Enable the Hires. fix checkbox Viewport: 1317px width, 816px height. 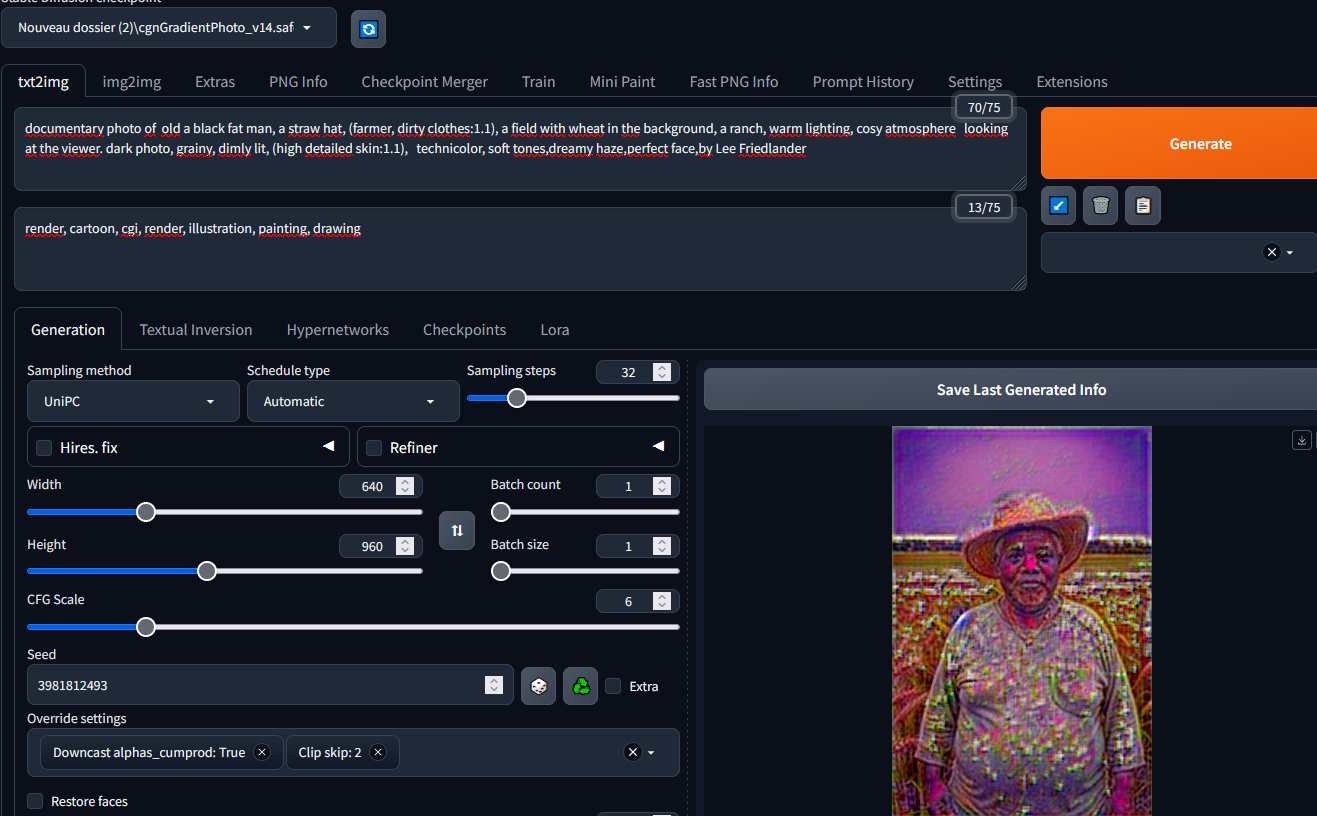click(44, 448)
